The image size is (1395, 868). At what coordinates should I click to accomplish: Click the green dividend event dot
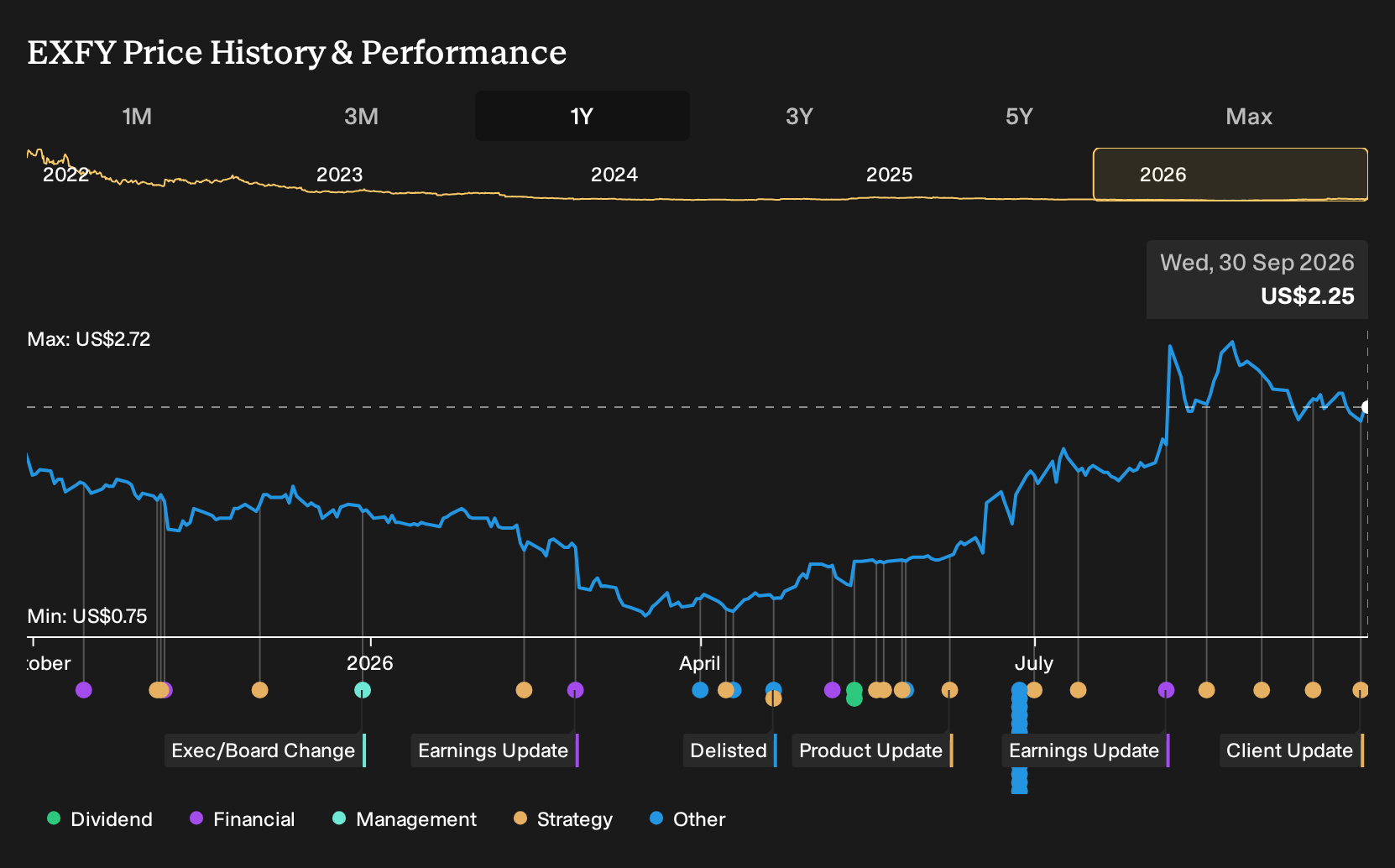854,694
